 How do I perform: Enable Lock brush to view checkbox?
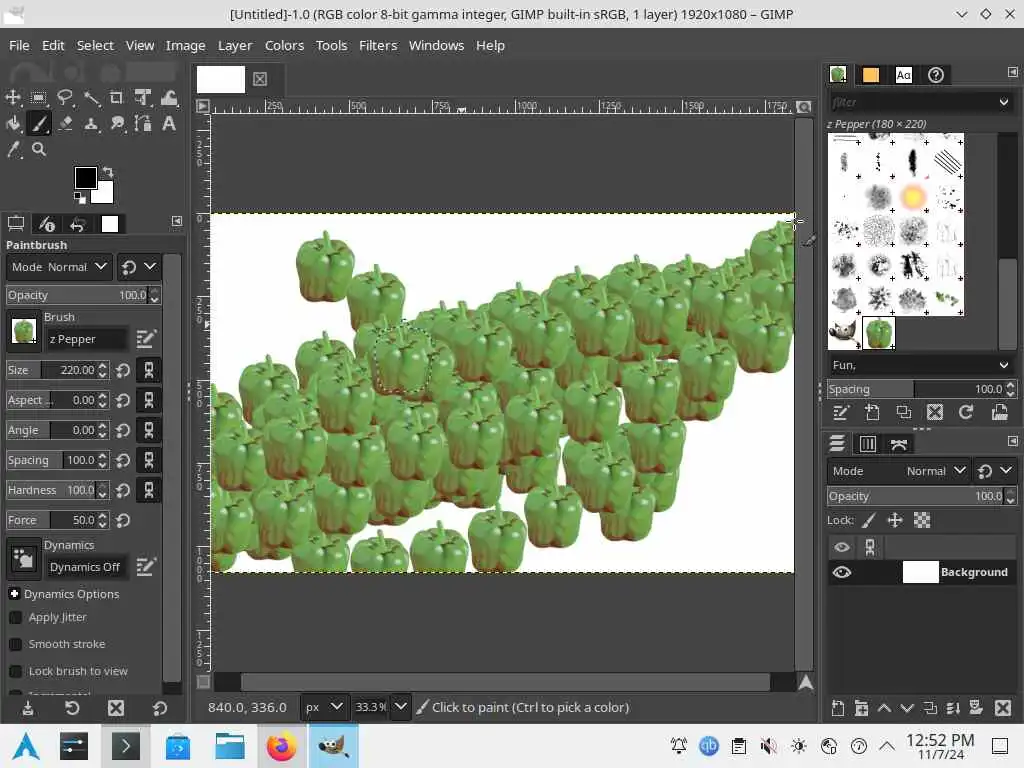pyautogui.click(x=16, y=671)
